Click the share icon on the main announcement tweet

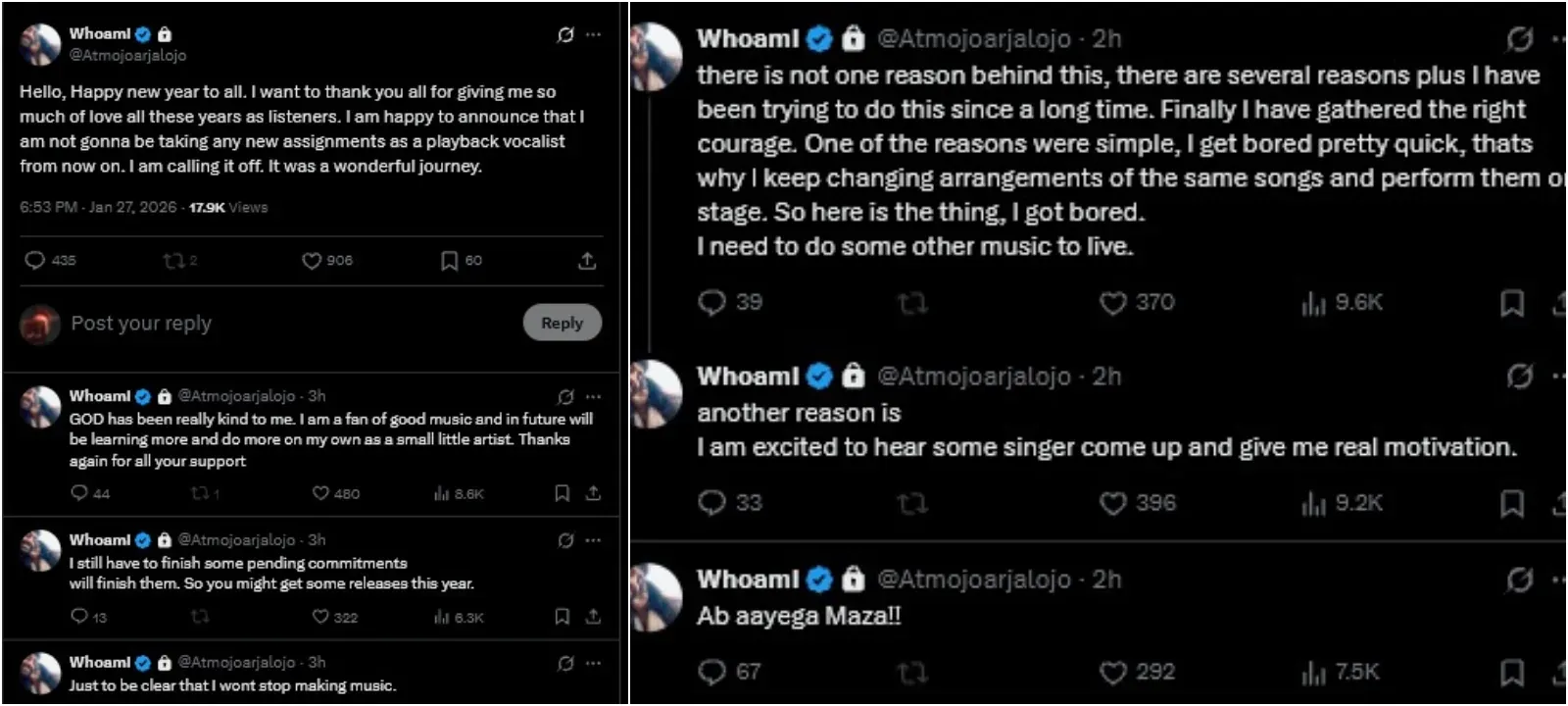587,261
